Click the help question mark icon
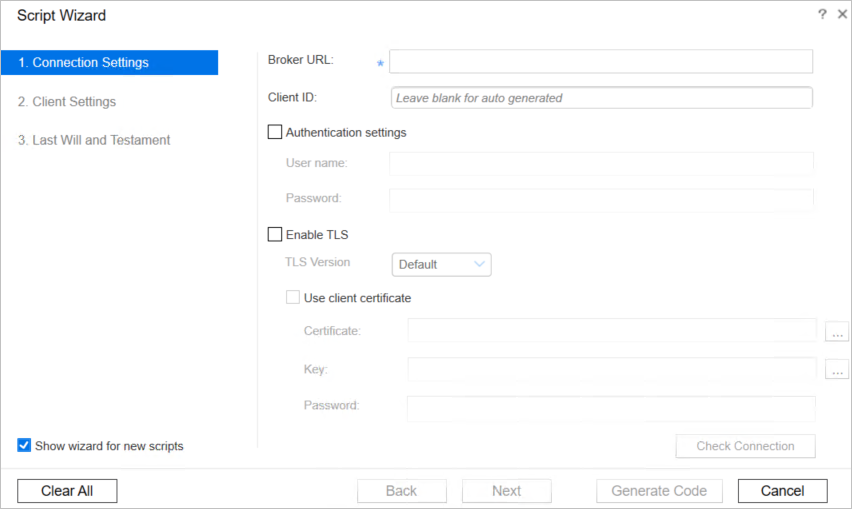Image resolution: width=852 pixels, height=509 pixels. [822, 14]
